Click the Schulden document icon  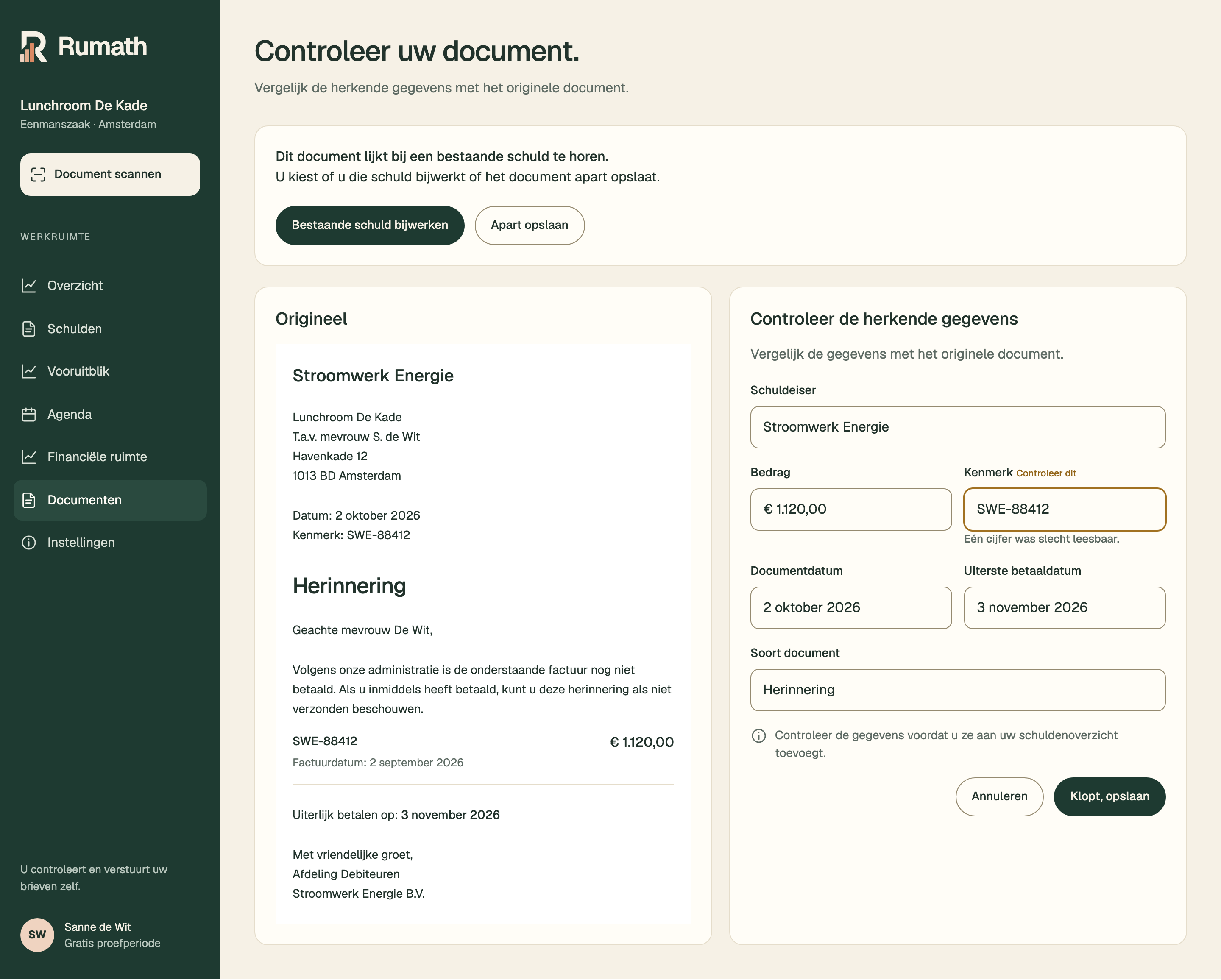click(x=29, y=329)
